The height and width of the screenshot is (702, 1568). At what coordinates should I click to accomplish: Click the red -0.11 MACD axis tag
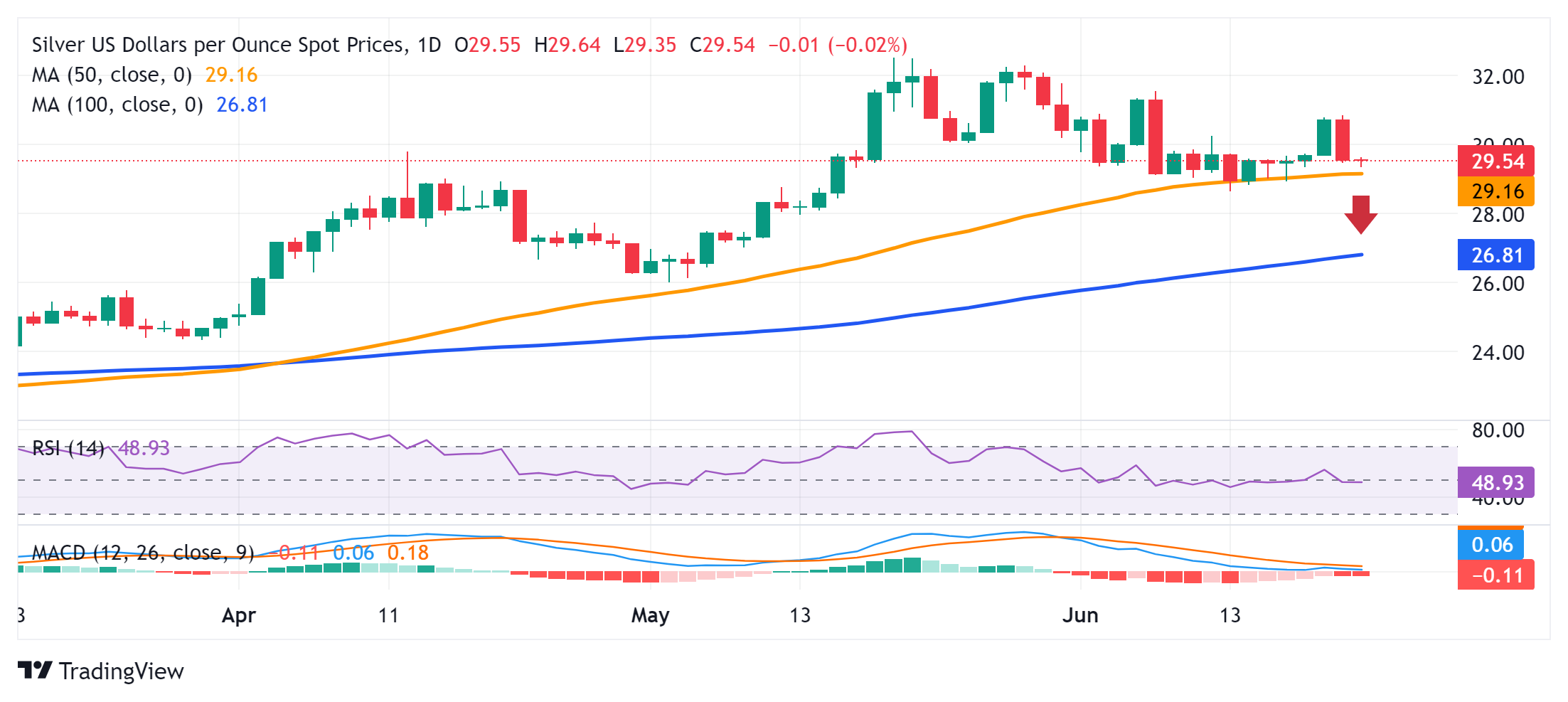[x=1495, y=575]
